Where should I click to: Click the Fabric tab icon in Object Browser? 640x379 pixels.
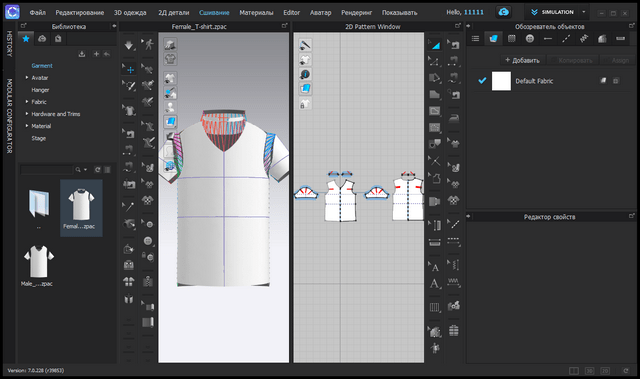click(x=493, y=39)
